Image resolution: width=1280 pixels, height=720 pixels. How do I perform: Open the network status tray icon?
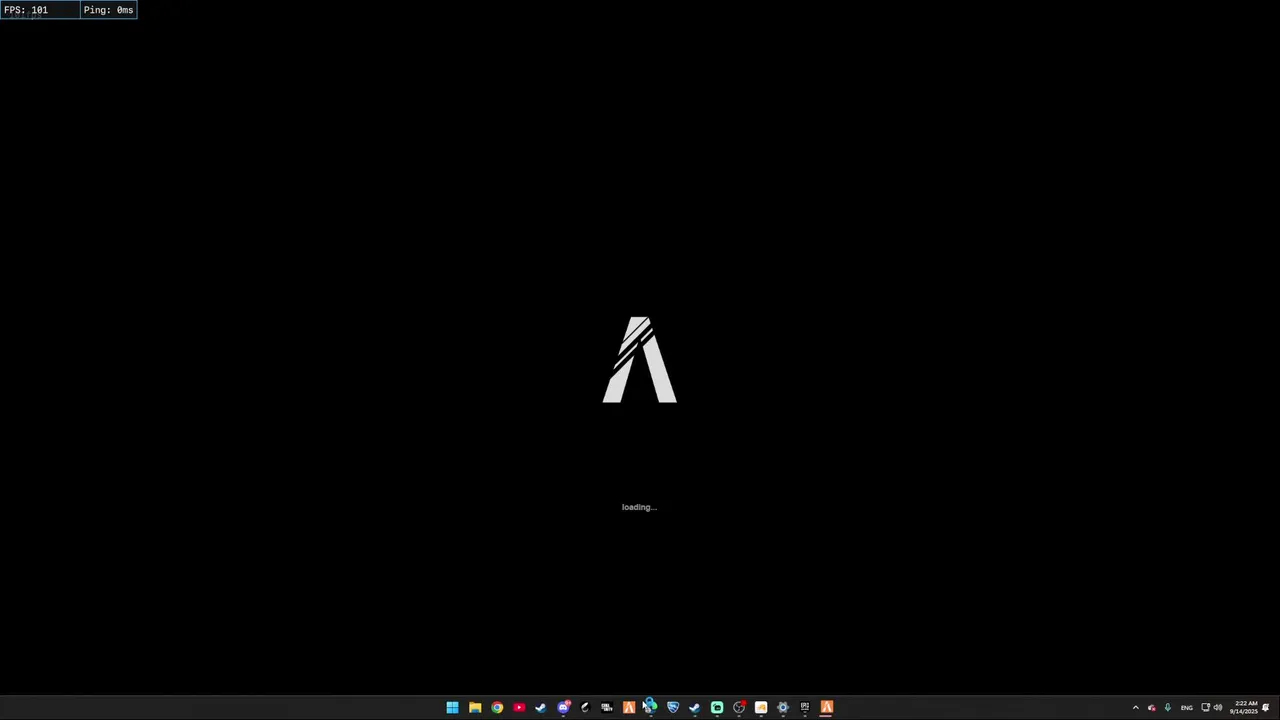pyautogui.click(x=1206, y=708)
